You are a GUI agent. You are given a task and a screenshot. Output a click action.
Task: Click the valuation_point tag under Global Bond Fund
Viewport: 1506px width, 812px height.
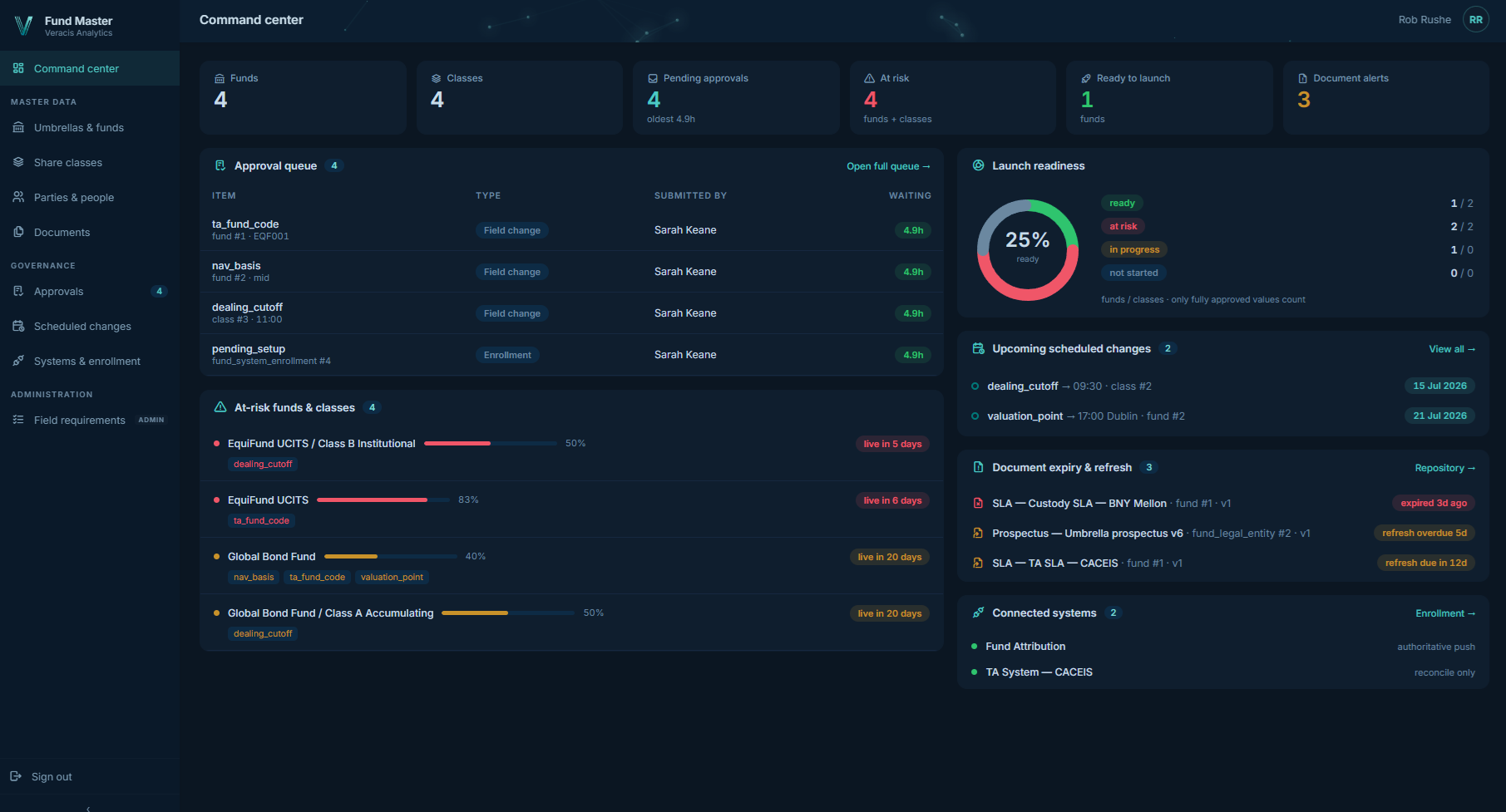click(392, 577)
